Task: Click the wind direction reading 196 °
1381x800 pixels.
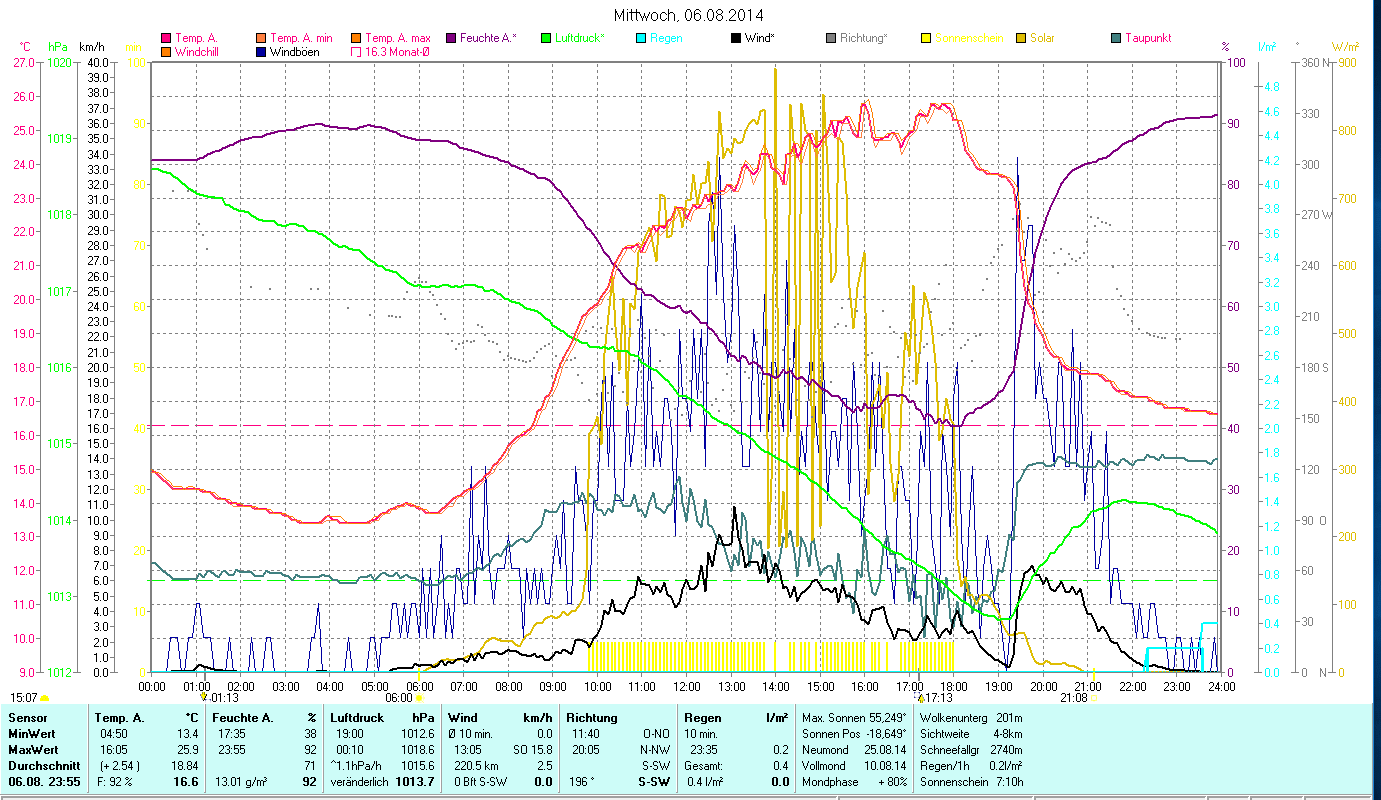Action: point(581,781)
